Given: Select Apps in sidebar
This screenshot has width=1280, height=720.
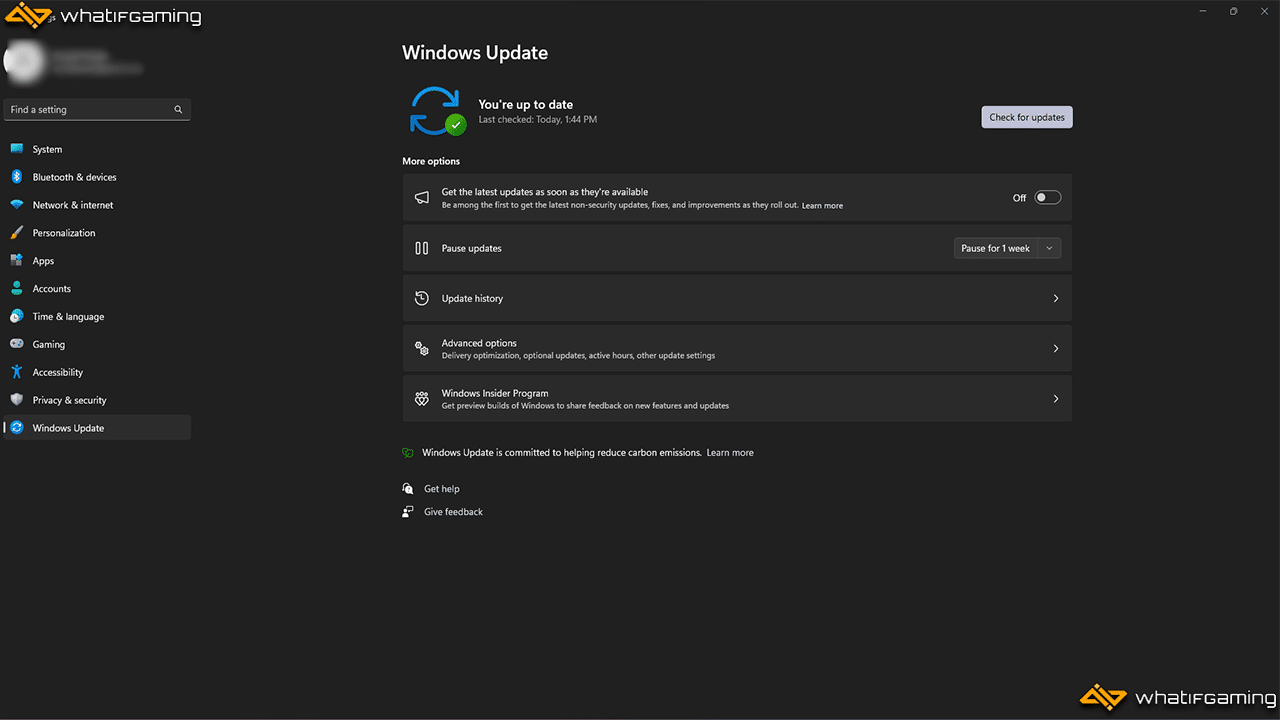Looking at the screenshot, I should [97, 261].
